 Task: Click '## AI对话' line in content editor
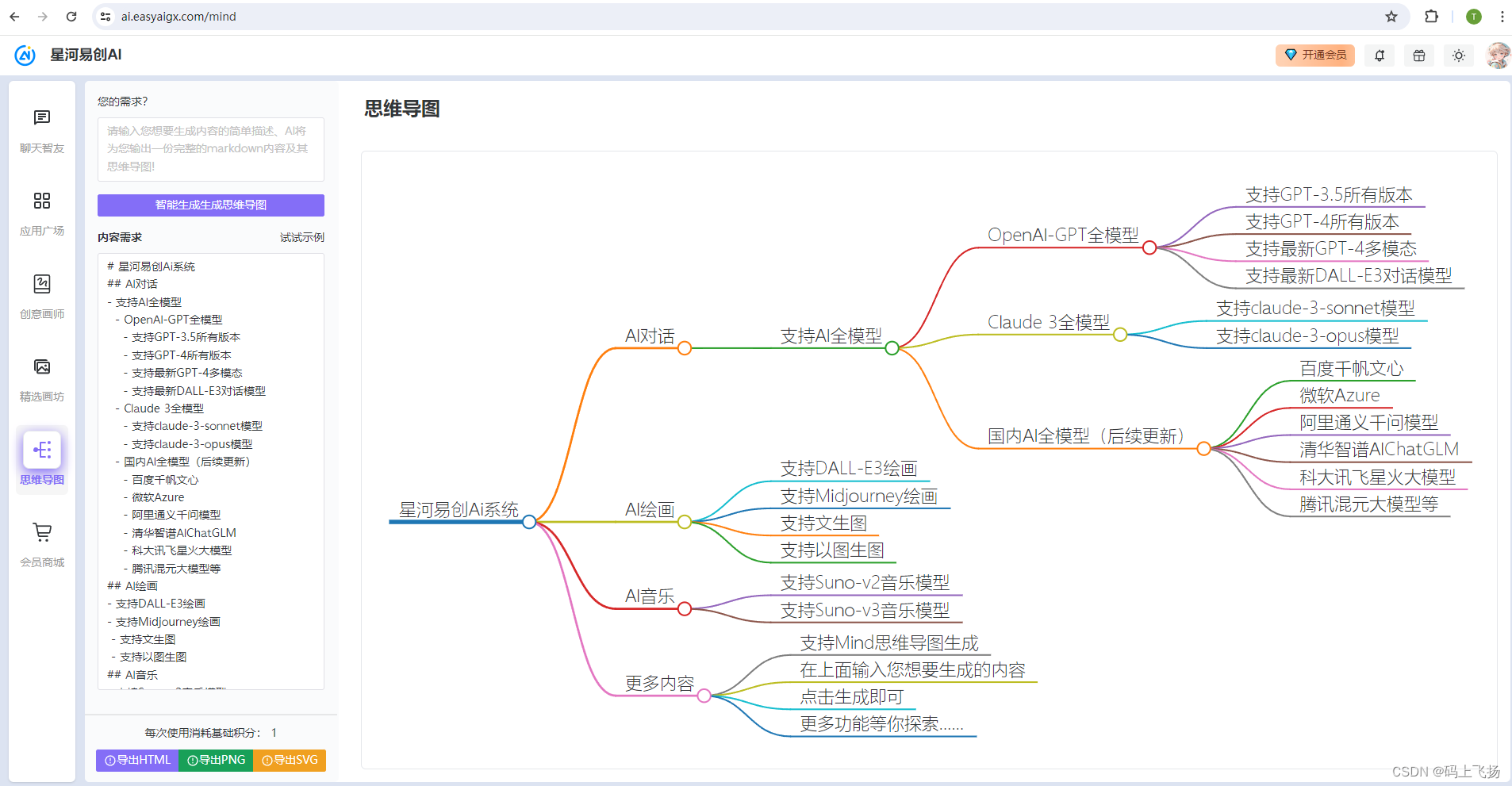click(132, 284)
